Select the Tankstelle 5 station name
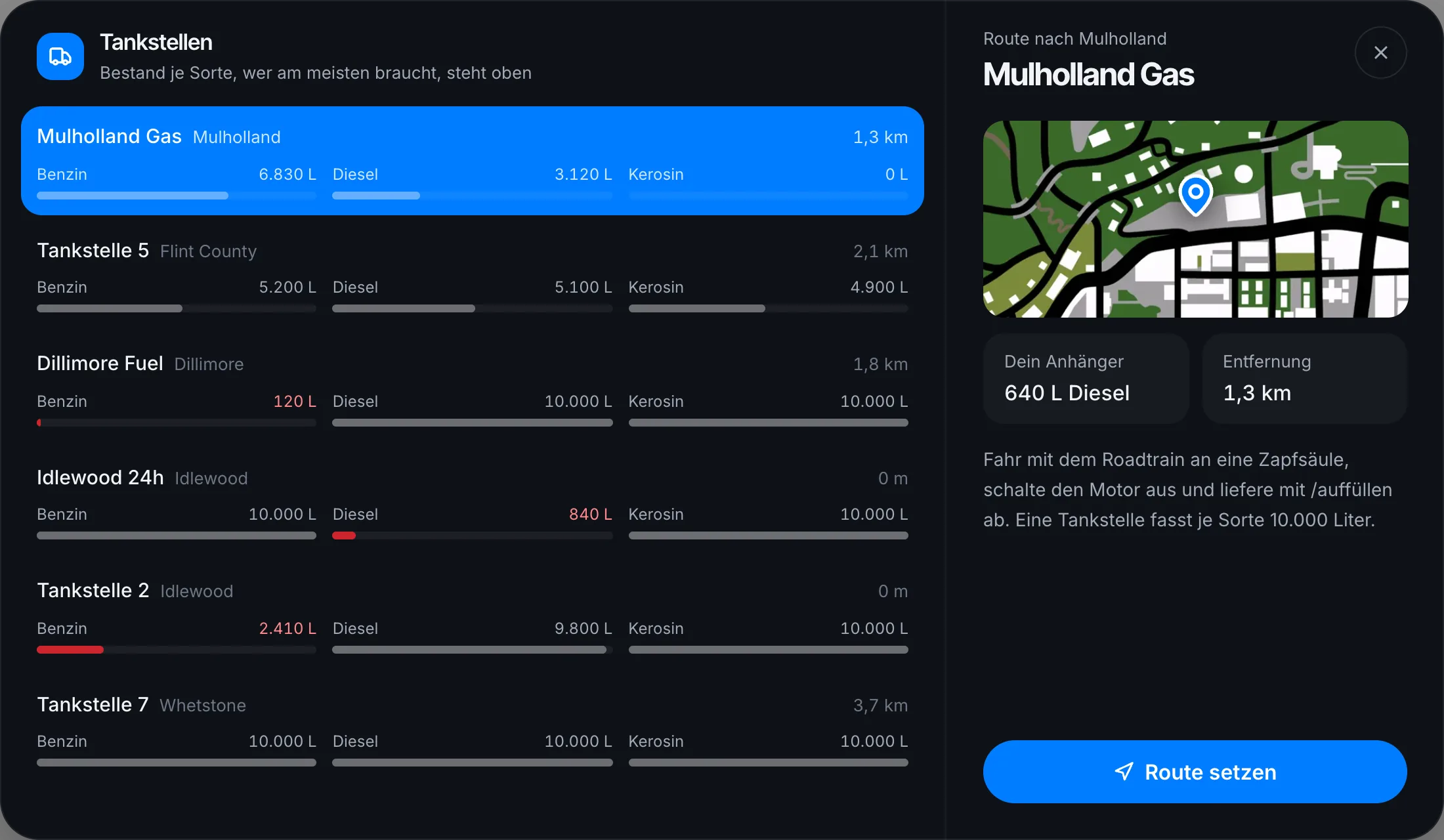The height and width of the screenshot is (840, 1444). pyautogui.click(x=93, y=251)
